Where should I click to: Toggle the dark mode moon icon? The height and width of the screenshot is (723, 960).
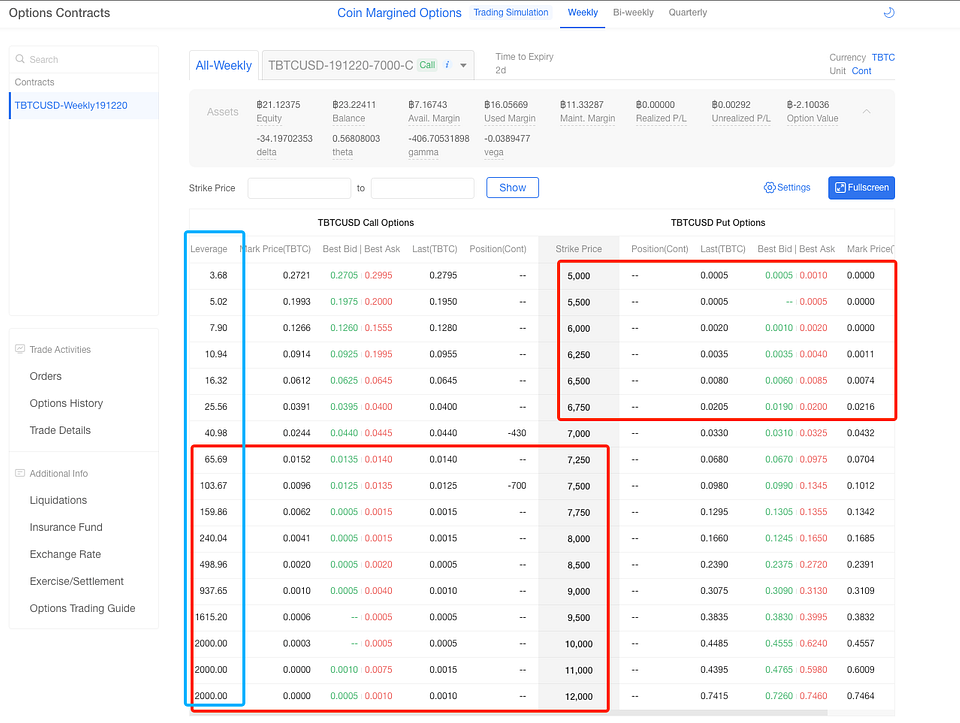pos(889,12)
